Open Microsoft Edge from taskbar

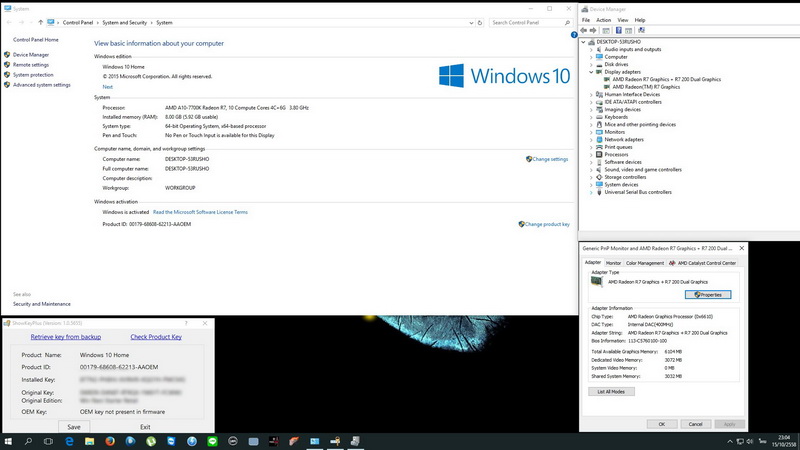(69, 441)
